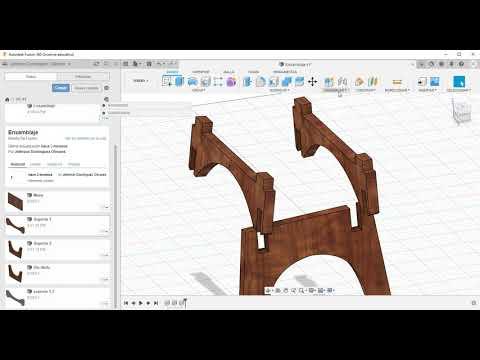Switch to the SÓLIDO tab
480x360 pixels.
click(x=172, y=72)
